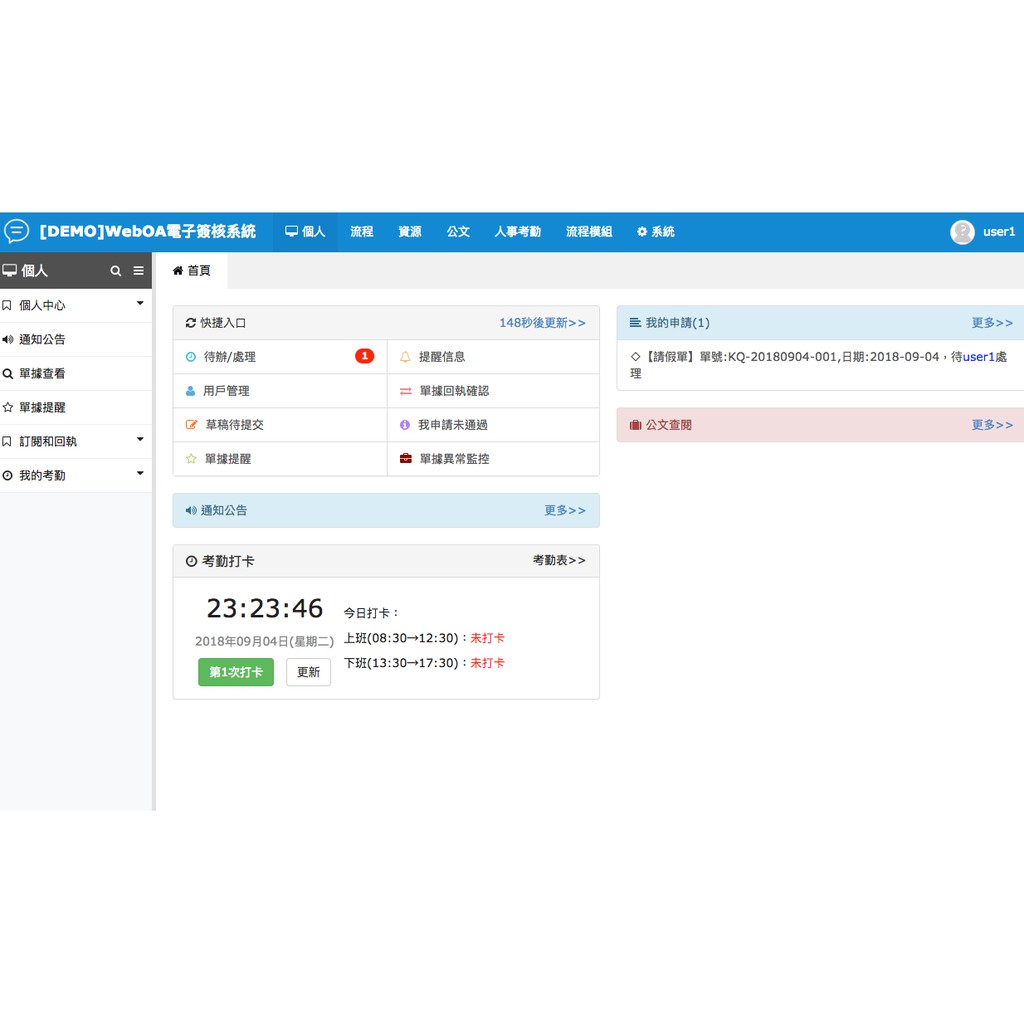The height and width of the screenshot is (1024, 1024).
Task: Click the list icon beside 我的申請(1)
Action: pyautogui.click(x=635, y=323)
